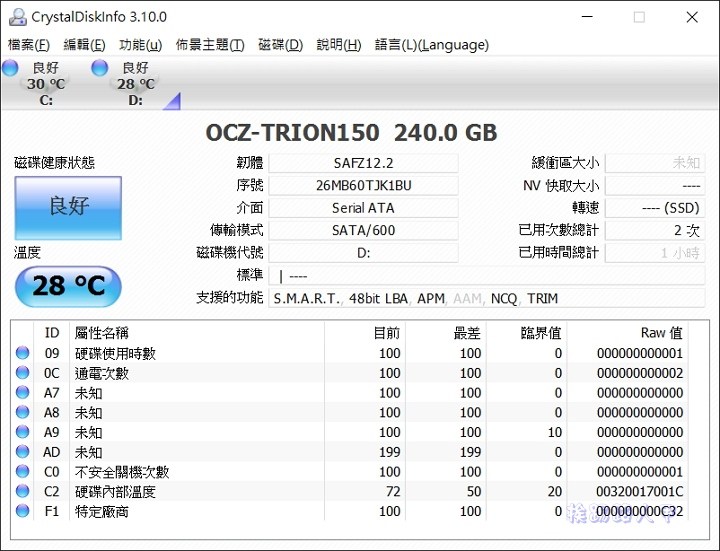Click the OCZ-TRION150 240.0 GB model title
This screenshot has width=720, height=551.
(x=351, y=133)
